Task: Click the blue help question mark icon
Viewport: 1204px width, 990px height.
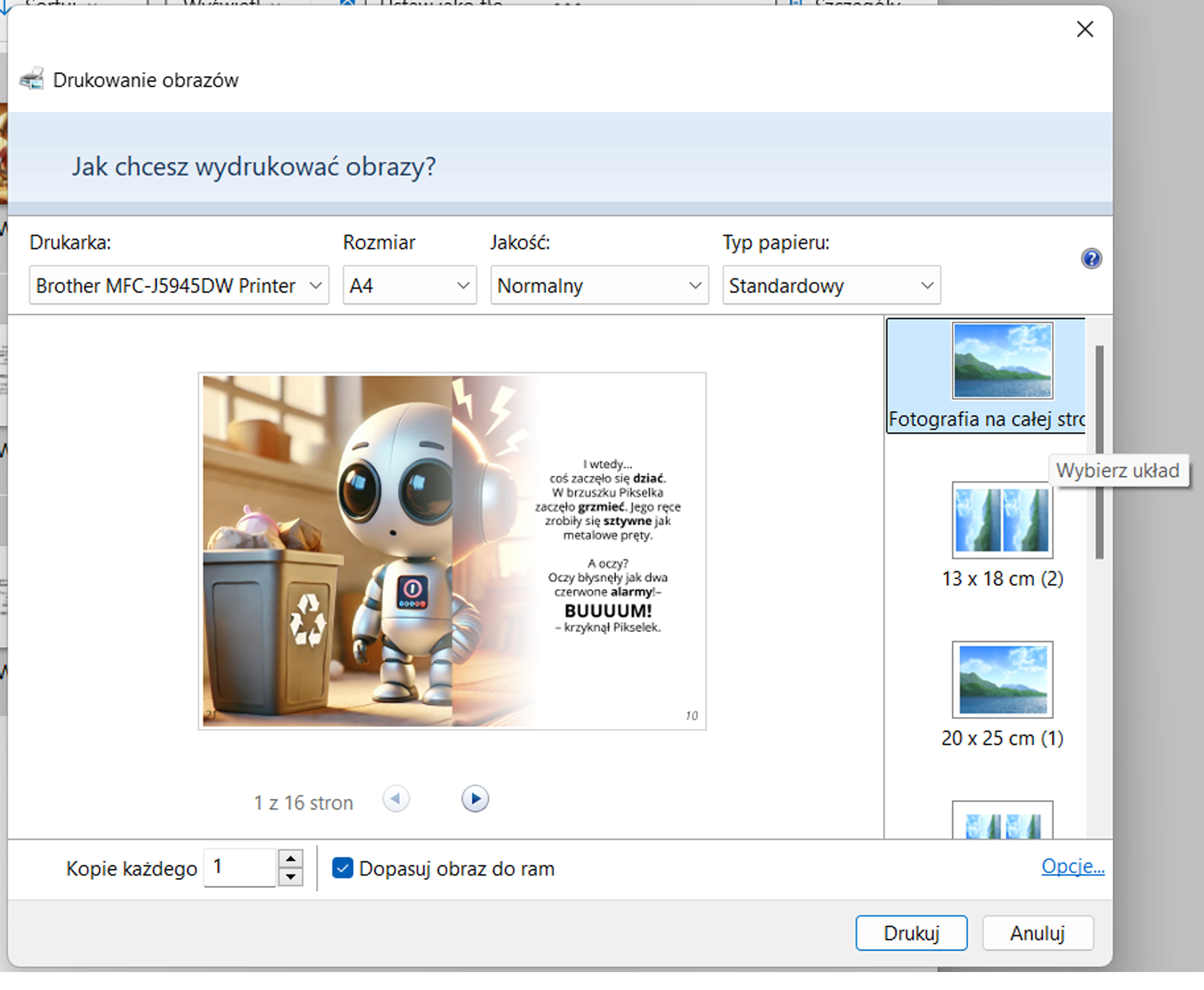Action: coord(1091,259)
